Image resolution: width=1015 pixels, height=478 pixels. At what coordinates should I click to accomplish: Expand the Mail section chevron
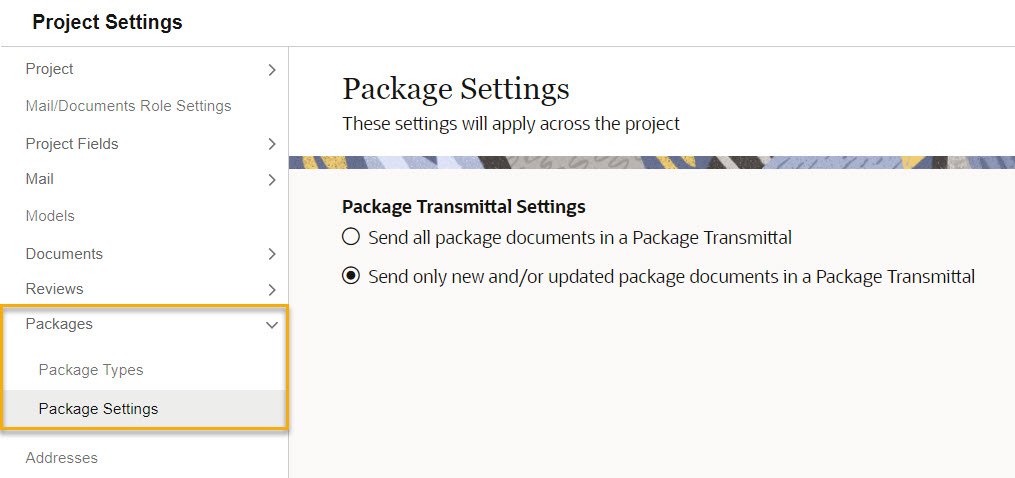272,180
